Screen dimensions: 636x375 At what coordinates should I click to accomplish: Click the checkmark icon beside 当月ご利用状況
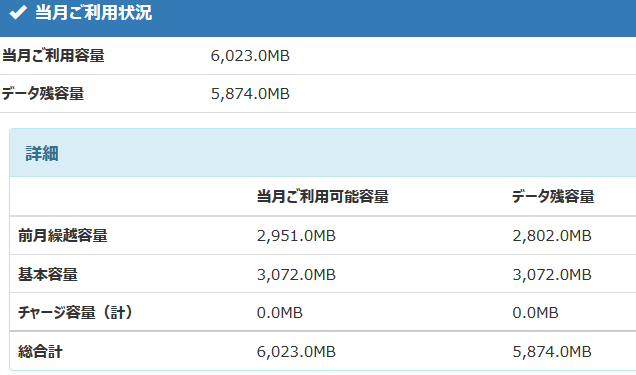pos(18,12)
